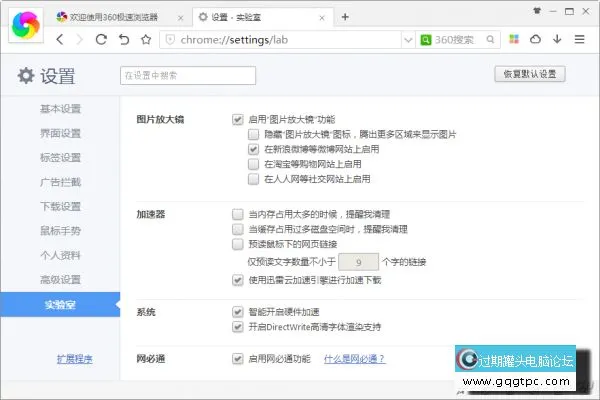
Task: Enable 隐藏图片放大镜图标 checkbox
Action: point(253,134)
